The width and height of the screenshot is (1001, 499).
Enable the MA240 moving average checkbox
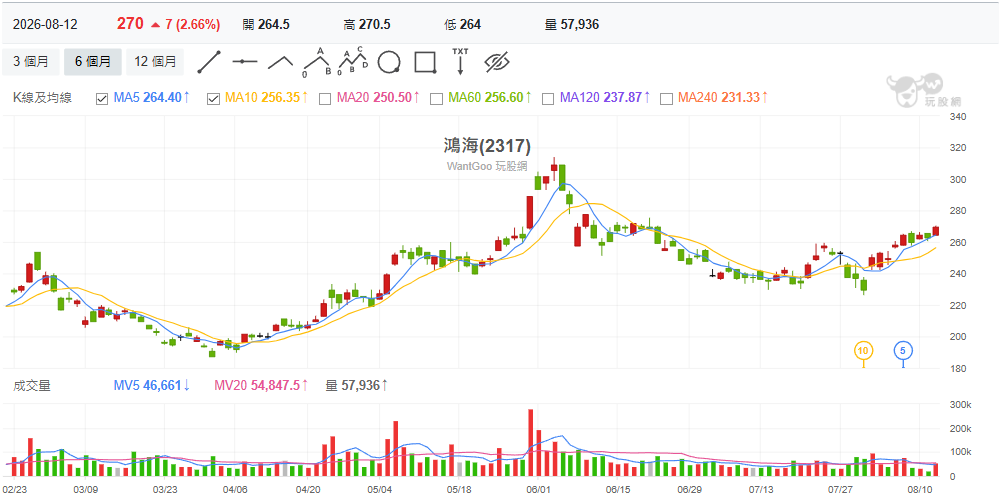pyautogui.click(x=666, y=98)
